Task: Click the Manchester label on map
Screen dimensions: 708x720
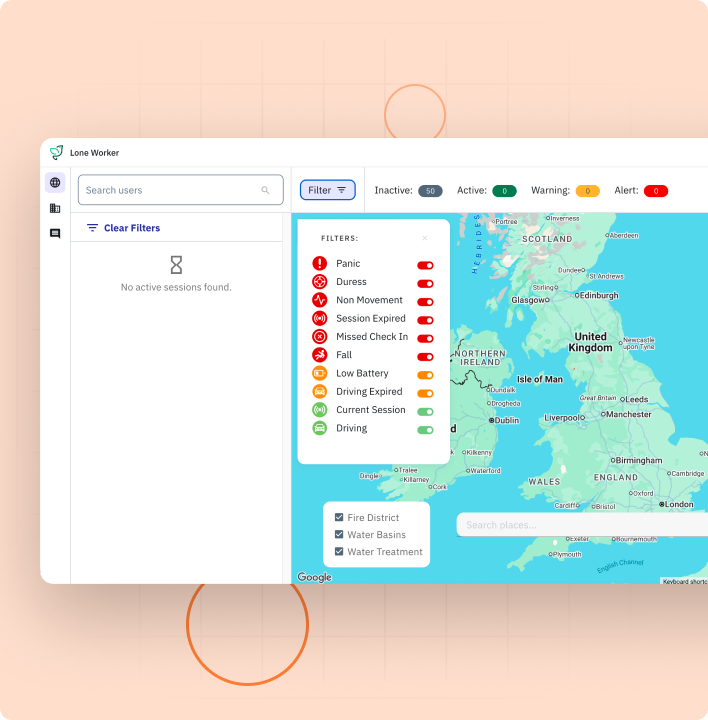Action: (629, 414)
